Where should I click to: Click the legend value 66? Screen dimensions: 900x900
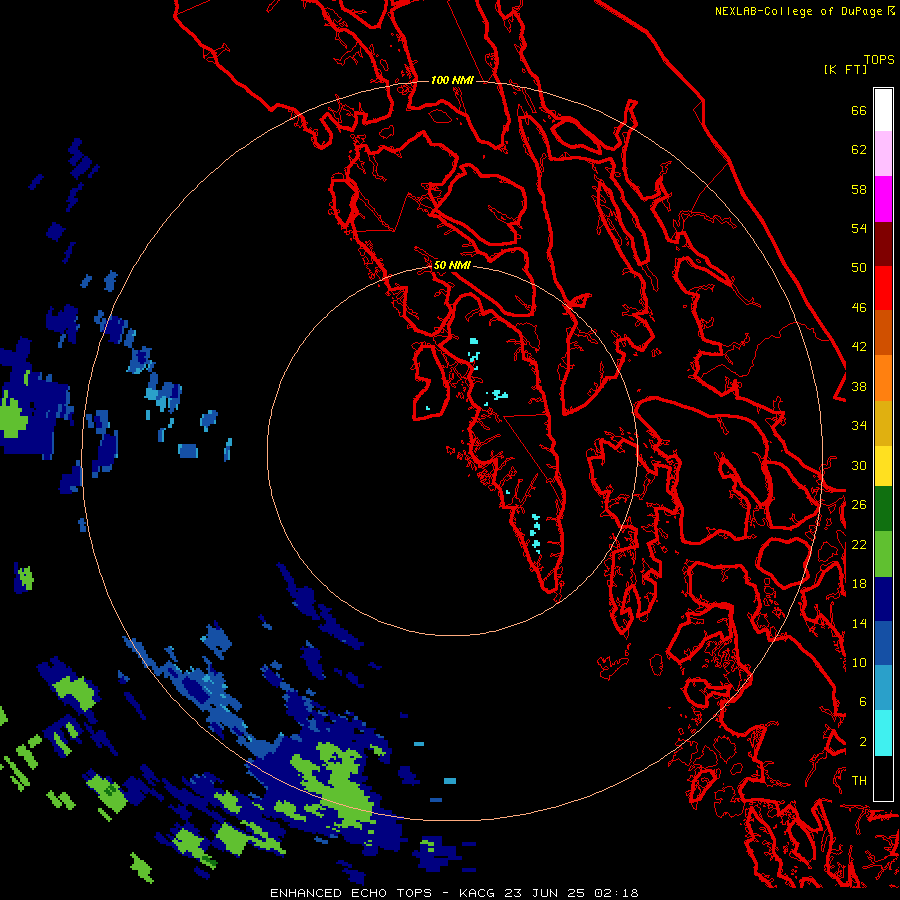[859, 110]
